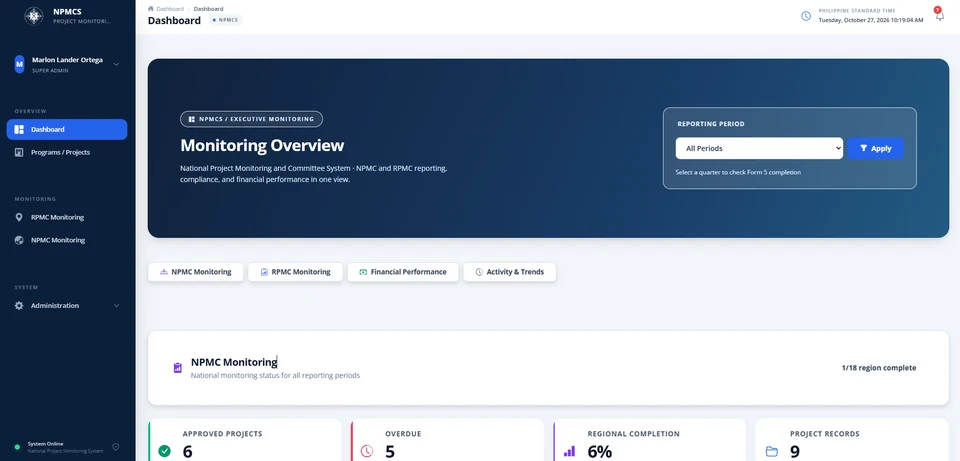Click the Regional Completion card heading
Screen dimensions: 960x461
(x=634, y=433)
